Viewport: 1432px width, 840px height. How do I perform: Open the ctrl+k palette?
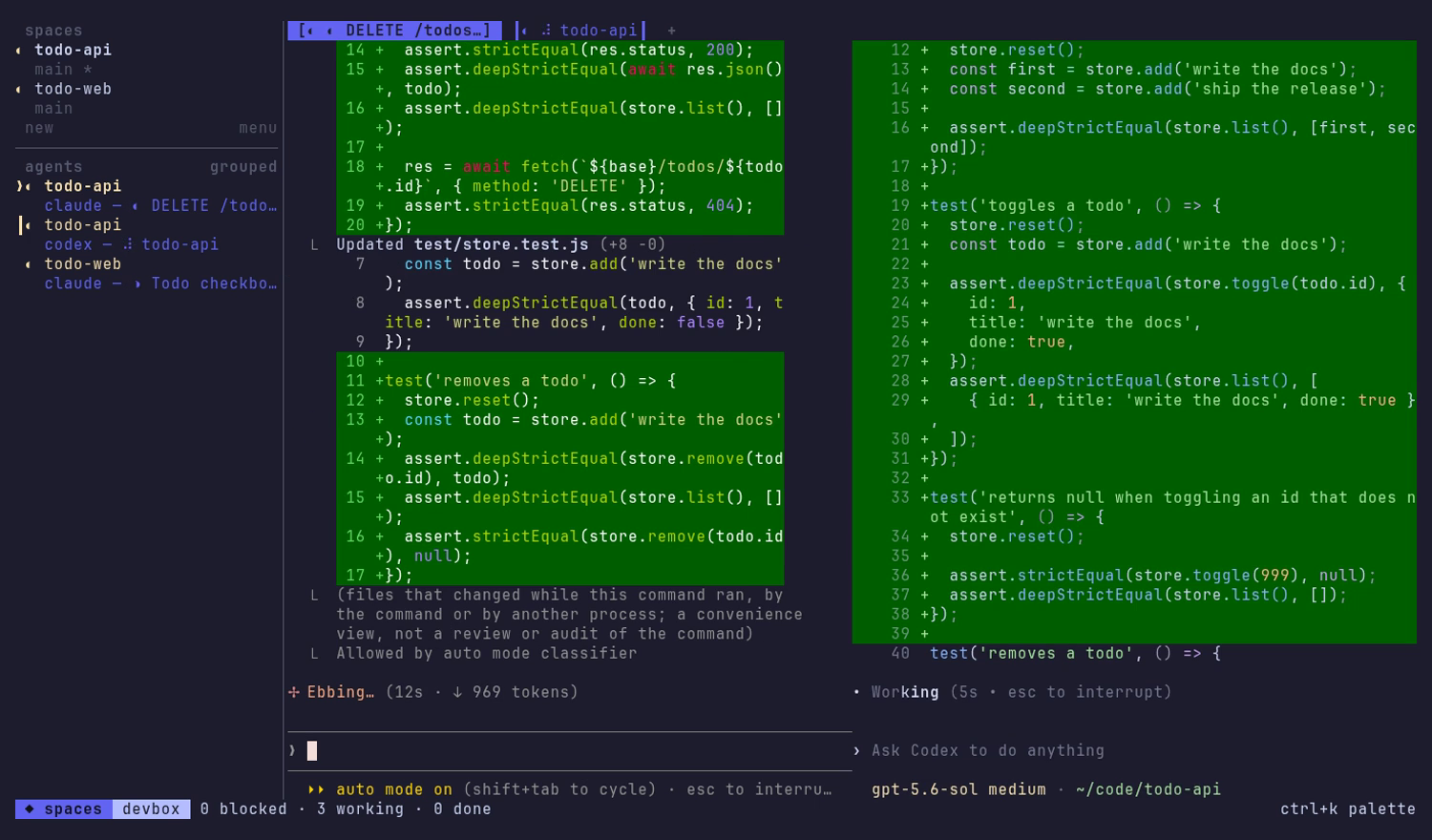(x=1348, y=808)
